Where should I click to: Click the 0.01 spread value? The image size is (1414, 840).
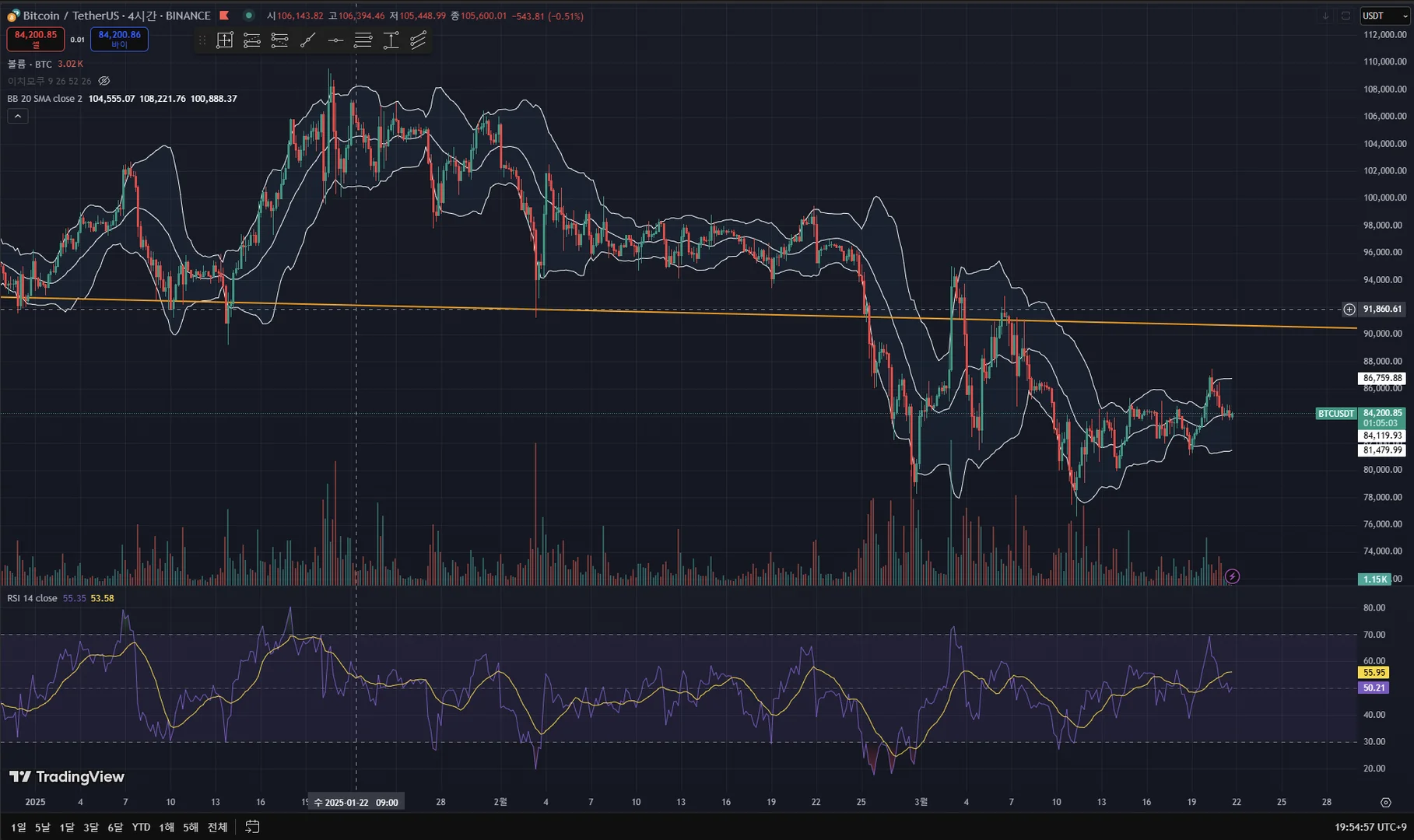[x=78, y=40]
